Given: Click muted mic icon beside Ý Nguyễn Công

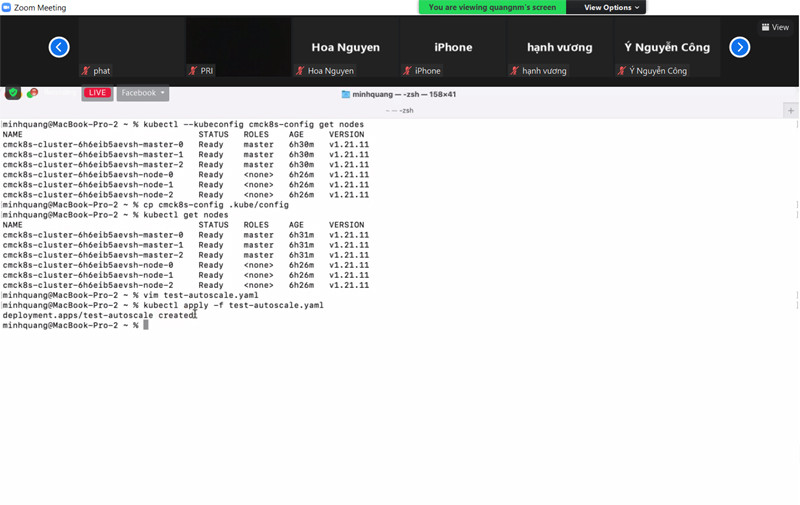Looking at the screenshot, I should (622, 71).
